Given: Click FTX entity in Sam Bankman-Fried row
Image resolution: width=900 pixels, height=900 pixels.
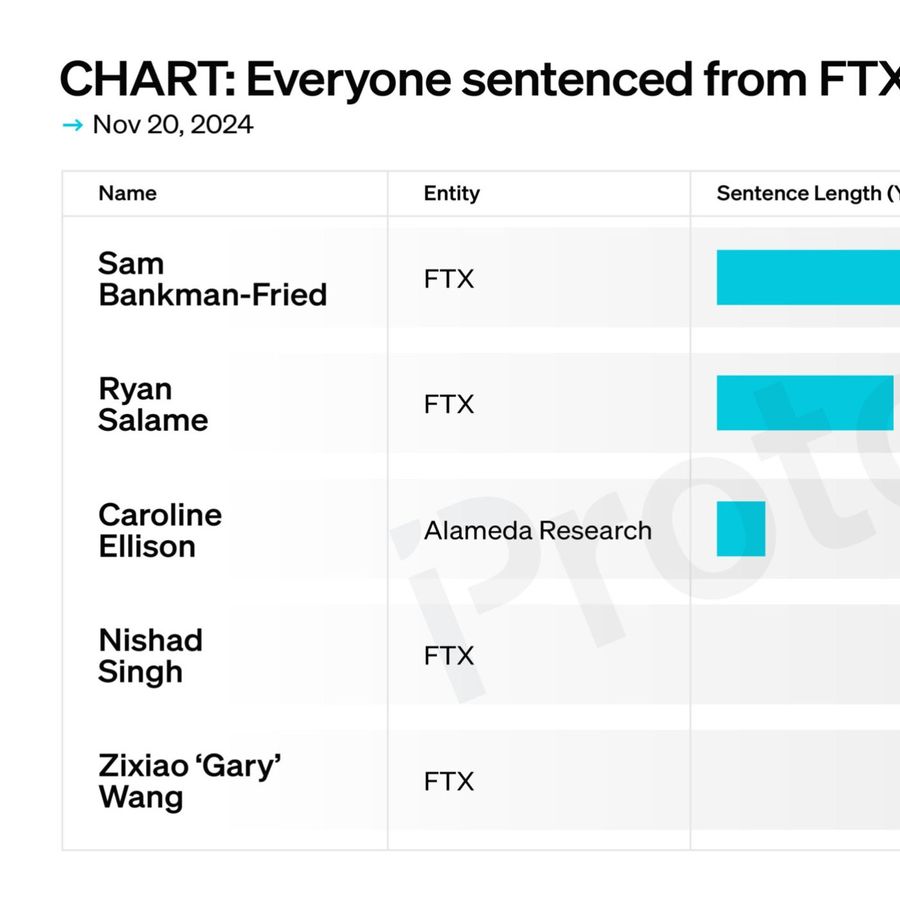Looking at the screenshot, I should click(x=449, y=279).
